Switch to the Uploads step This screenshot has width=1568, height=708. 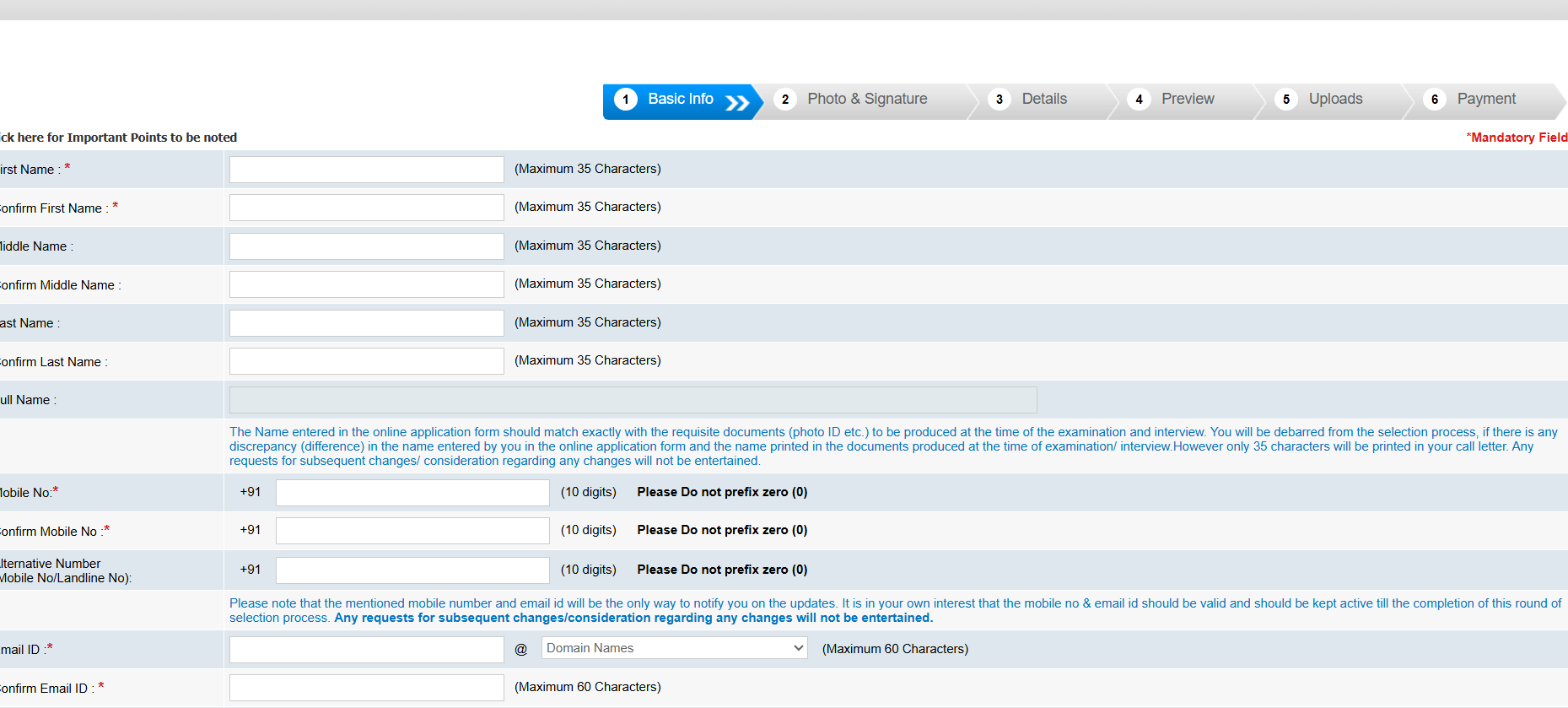[x=1335, y=100]
